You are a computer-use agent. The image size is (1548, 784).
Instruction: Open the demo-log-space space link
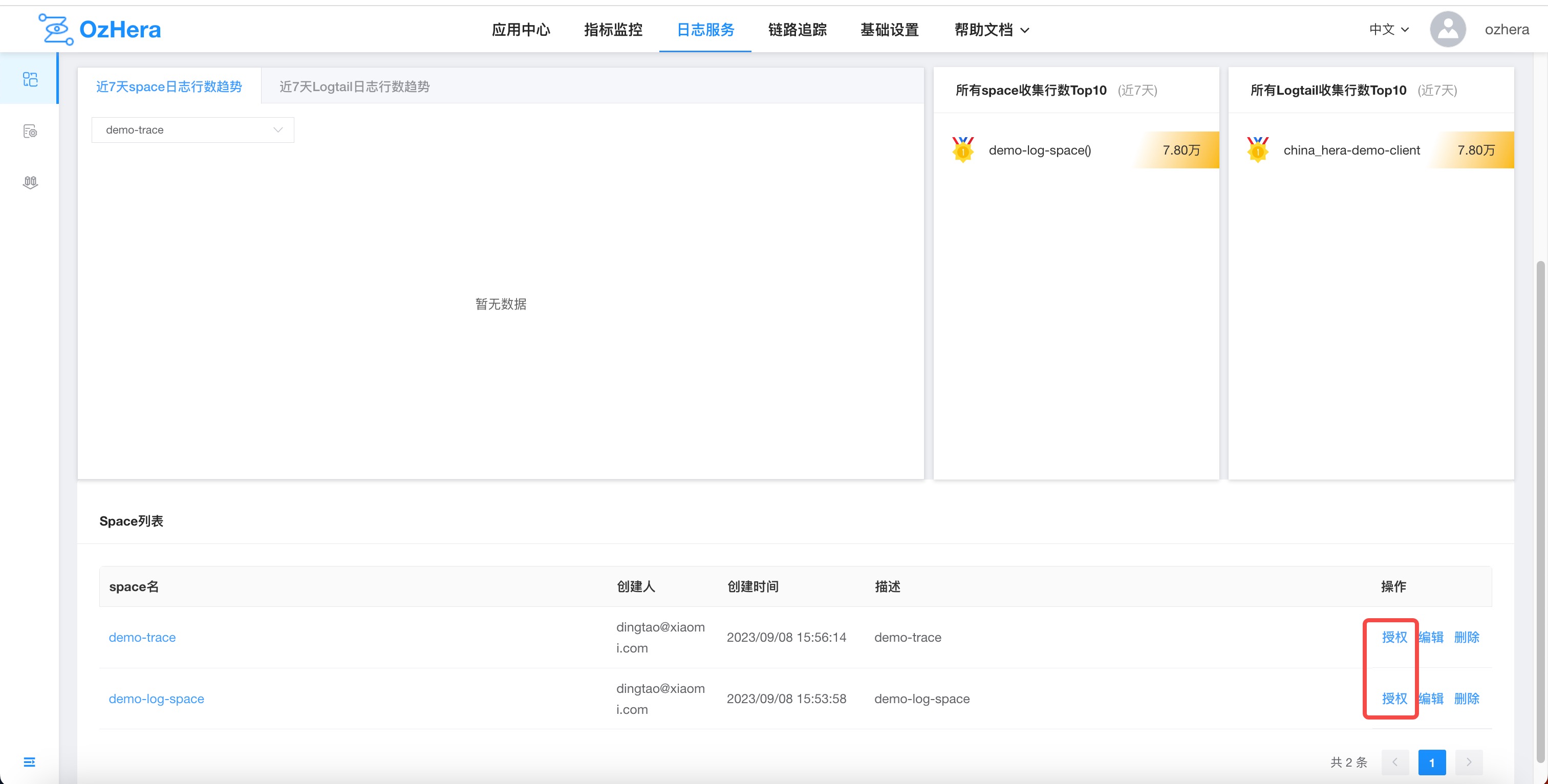tap(156, 699)
